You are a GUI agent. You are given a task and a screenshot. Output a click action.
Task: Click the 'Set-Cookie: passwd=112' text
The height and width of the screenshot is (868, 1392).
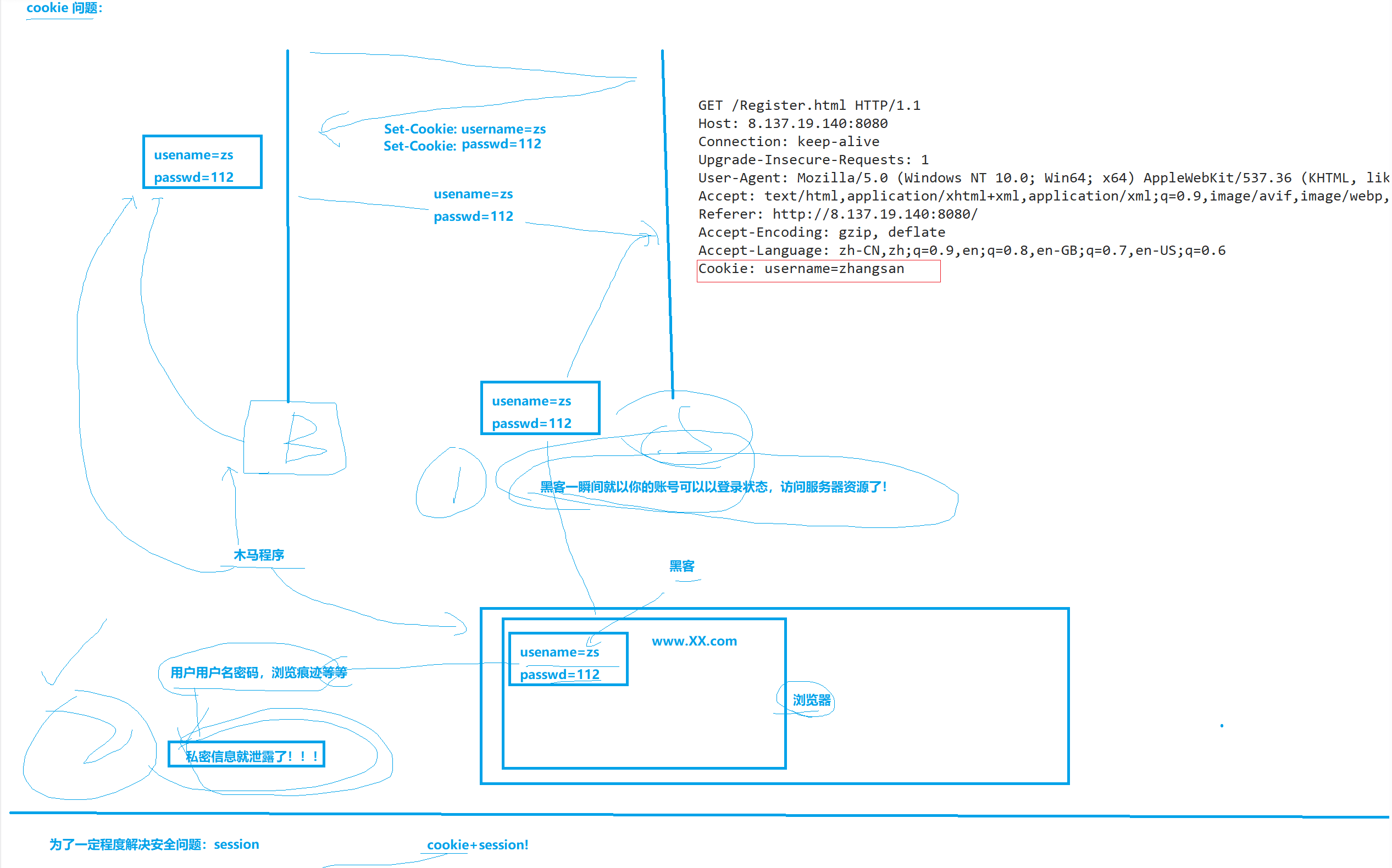click(462, 144)
